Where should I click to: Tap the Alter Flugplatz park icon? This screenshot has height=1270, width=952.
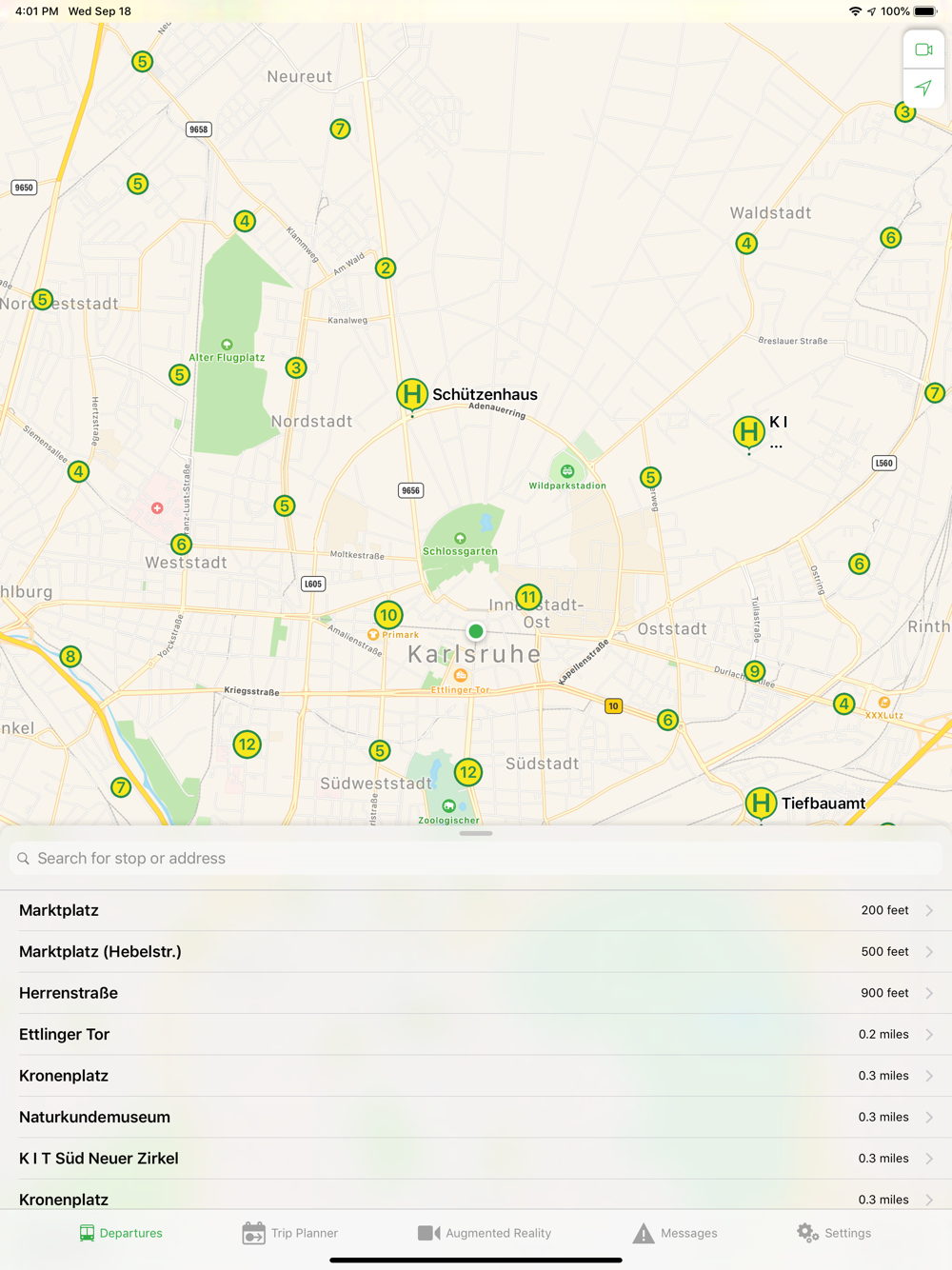[x=227, y=345]
